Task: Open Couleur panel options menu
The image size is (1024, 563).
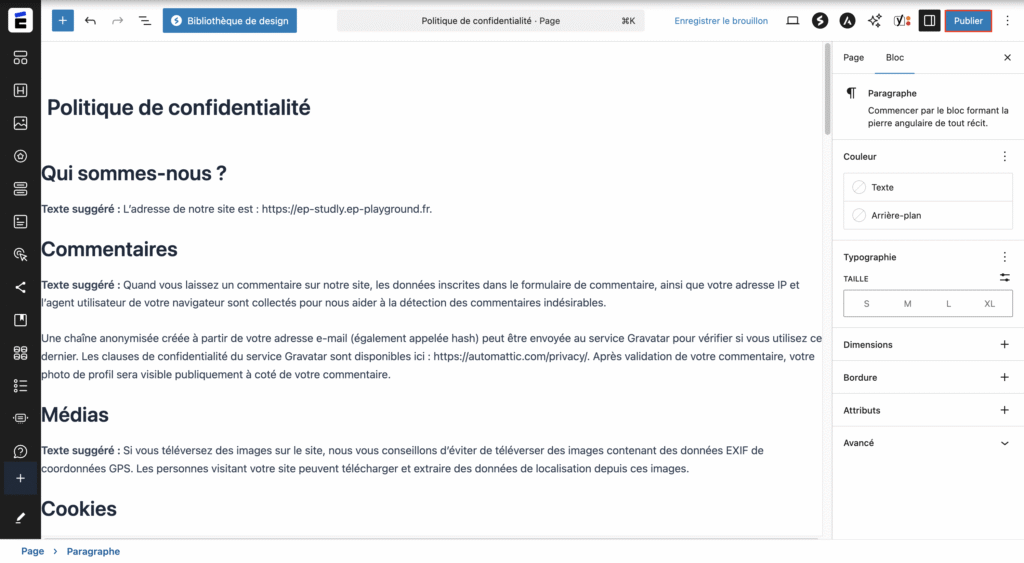Action: [1004, 156]
